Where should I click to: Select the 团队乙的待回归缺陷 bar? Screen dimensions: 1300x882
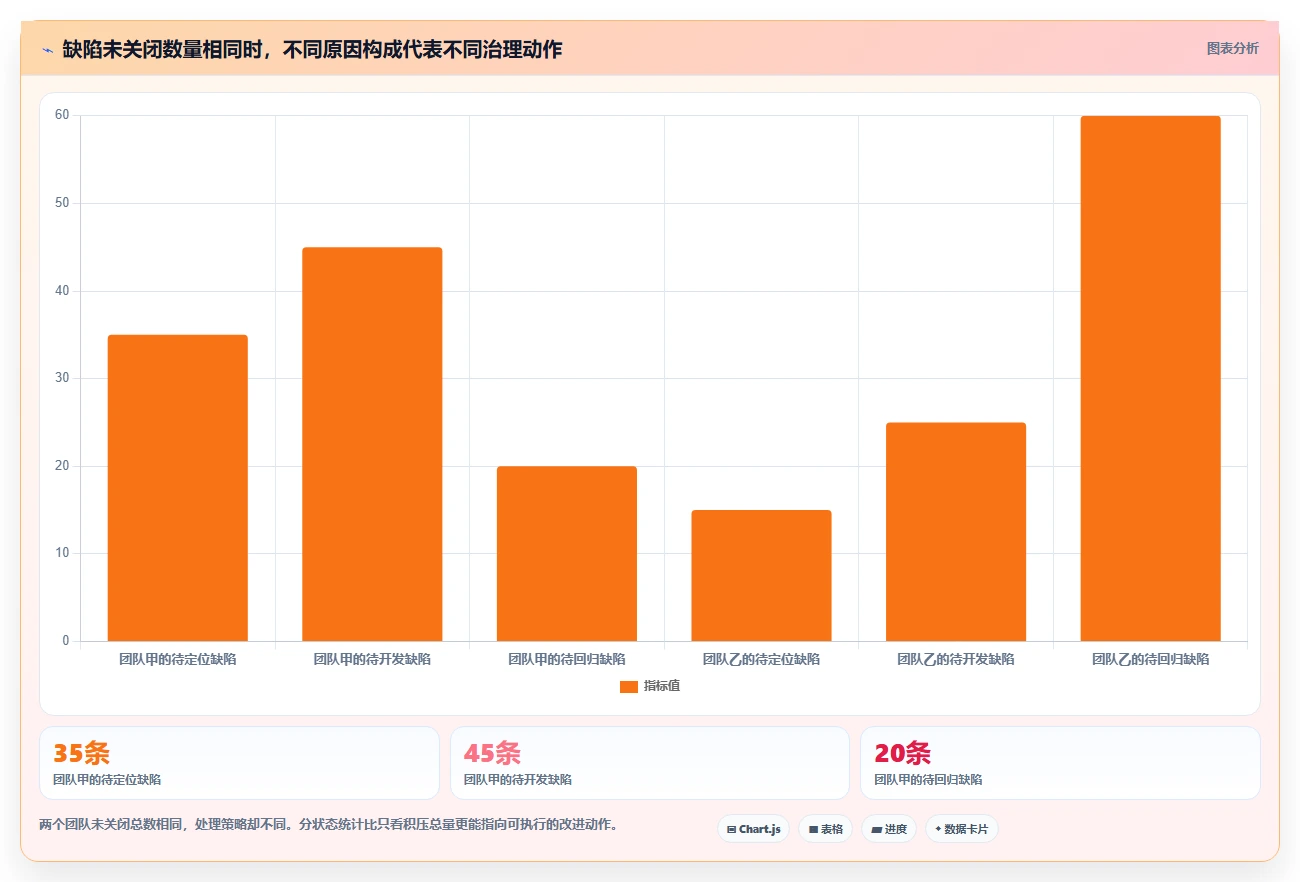(1150, 378)
